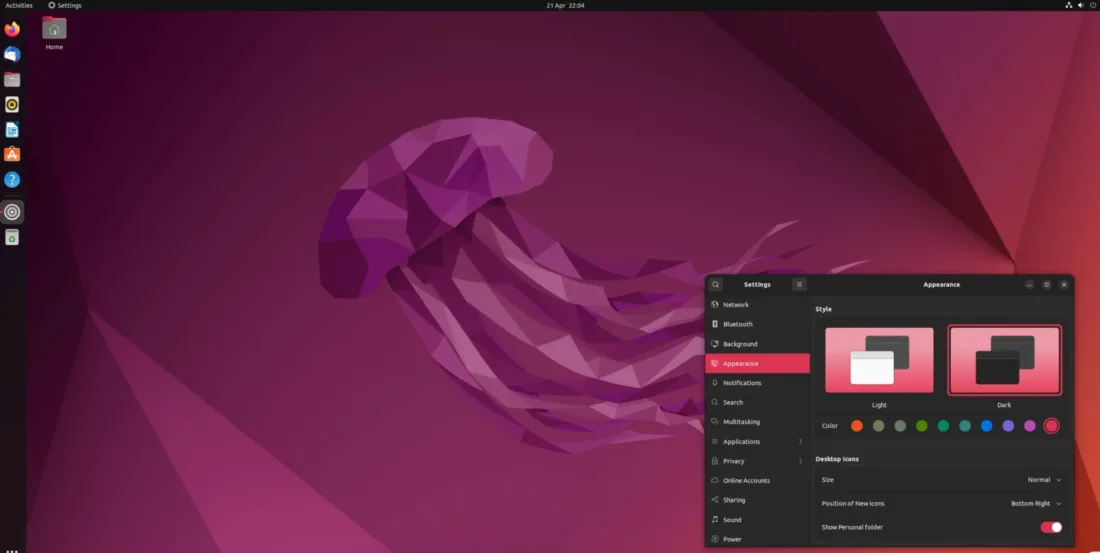Open Position of New Icons dropdown

coord(1036,504)
